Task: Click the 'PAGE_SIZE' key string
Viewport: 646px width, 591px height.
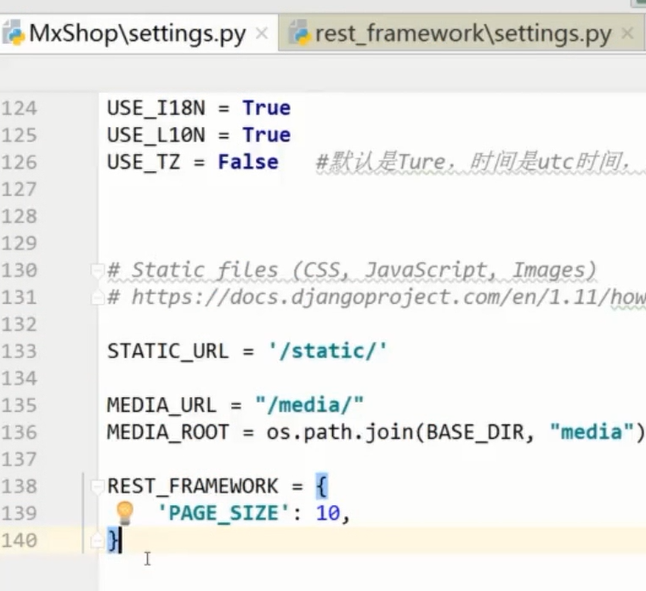Action: pos(224,513)
